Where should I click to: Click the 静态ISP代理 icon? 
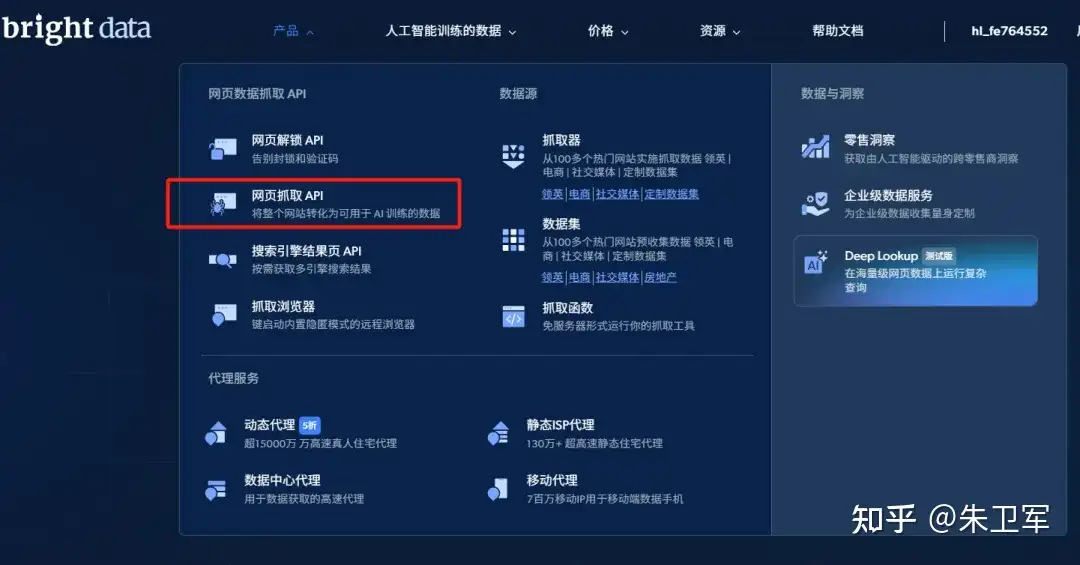click(498, 433)
